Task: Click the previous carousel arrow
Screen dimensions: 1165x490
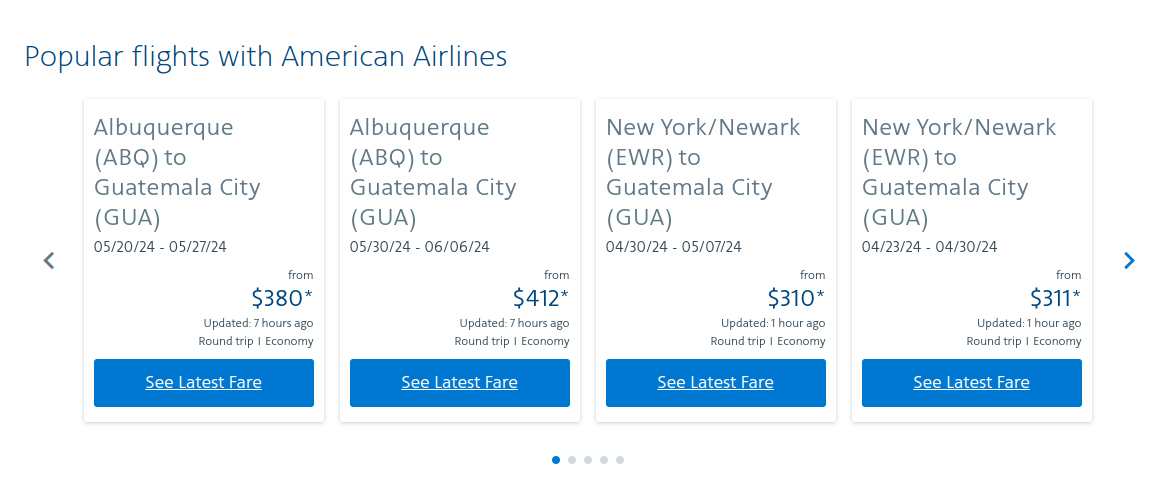Action: (49, 260)
